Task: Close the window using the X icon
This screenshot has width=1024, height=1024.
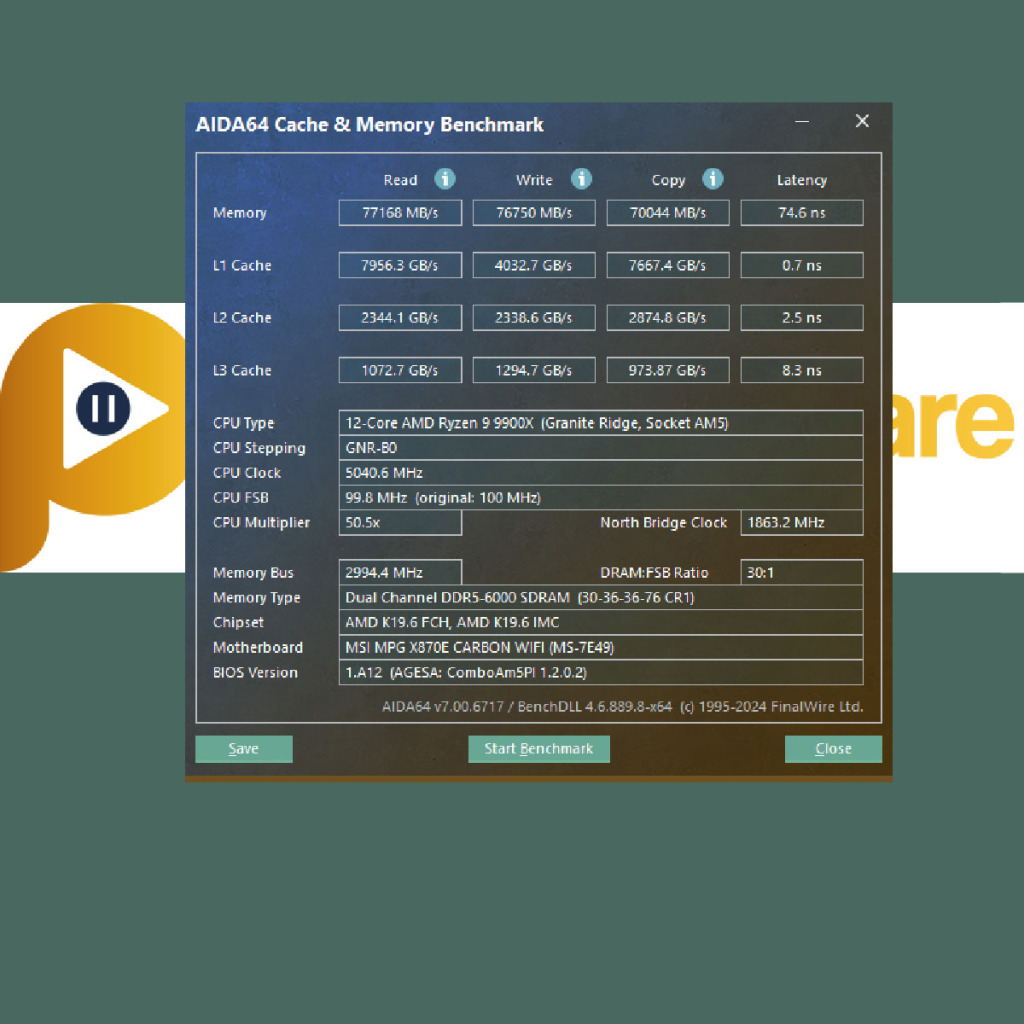Action: pyautogui.click(x=862, y=122)
